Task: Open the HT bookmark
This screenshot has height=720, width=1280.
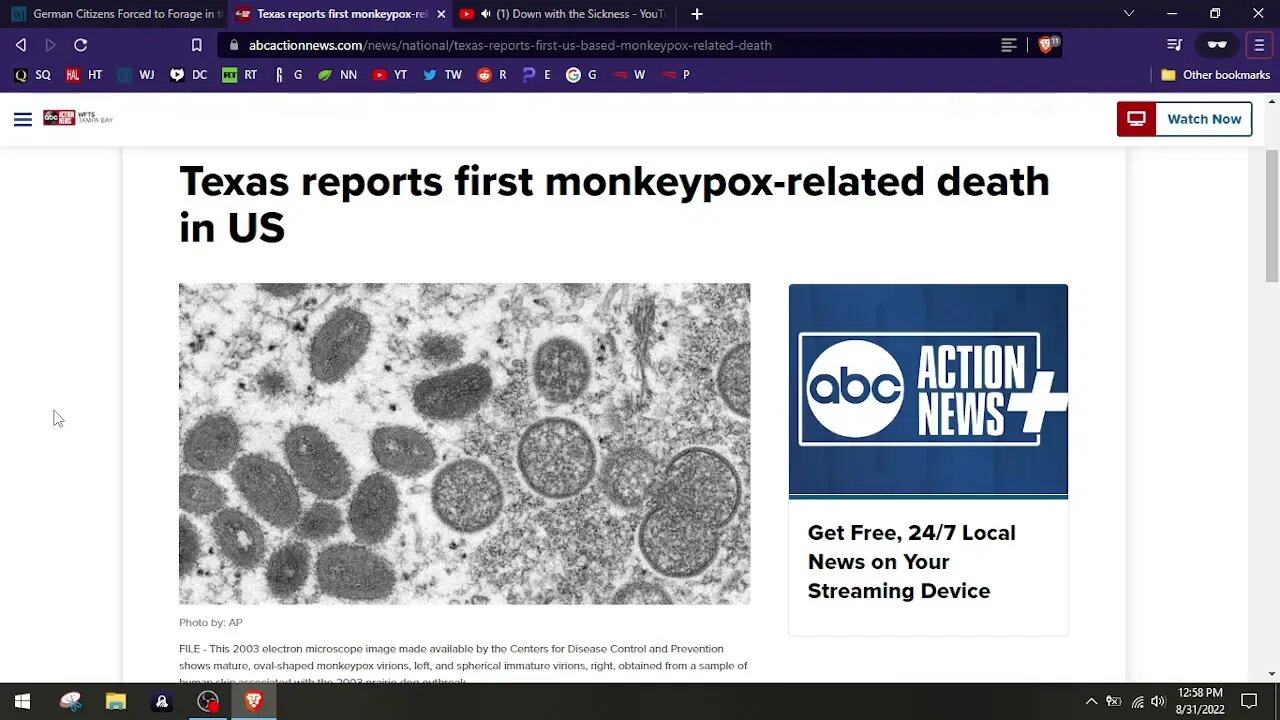Action: pyautogui.click(x=84, y=75)
